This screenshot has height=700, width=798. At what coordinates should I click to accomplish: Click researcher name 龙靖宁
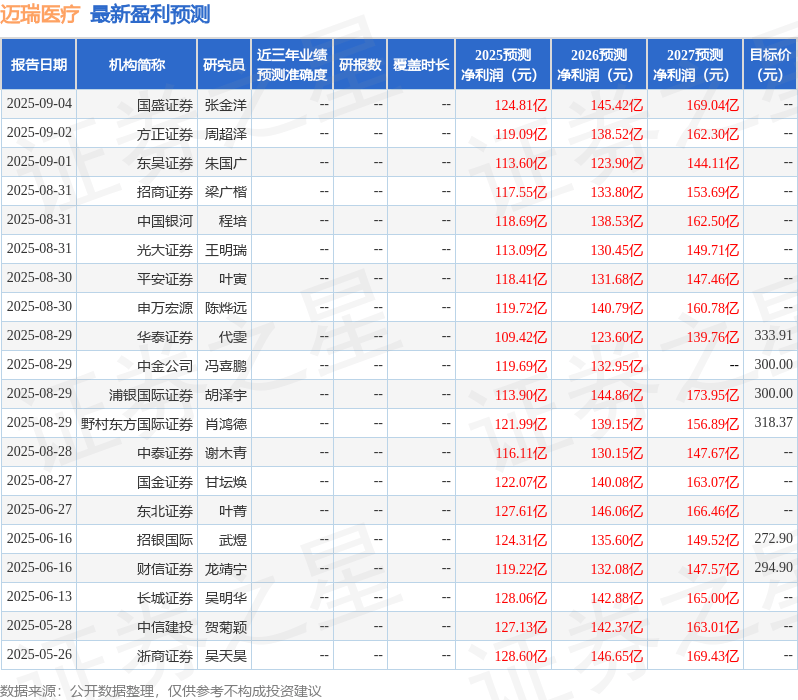point(226,570)
